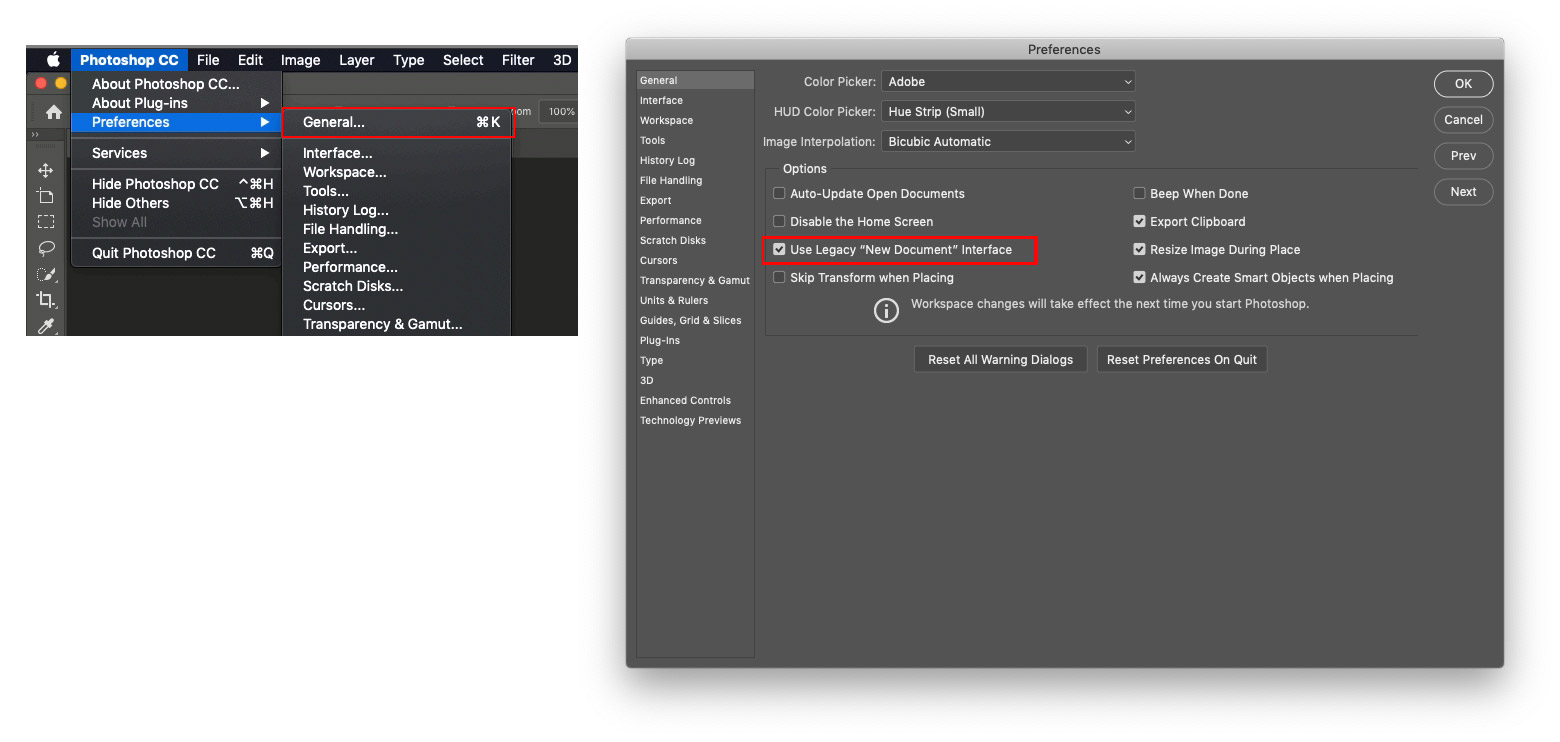Click Quit Photoshop CC menu item
This screenshot has height=742, width=1560.
click(x=176, y=253)
